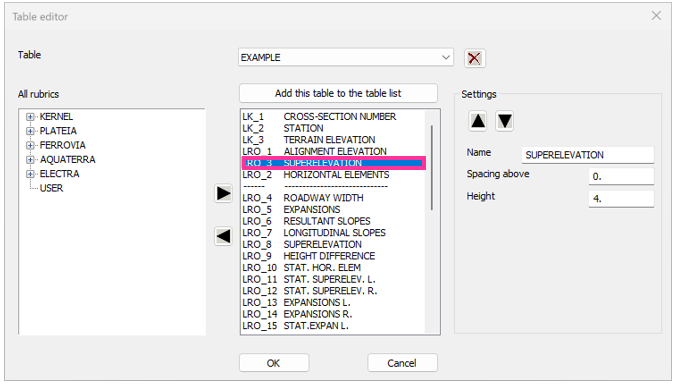The height and width of the screenshot is (384, 676).
Task: Select LRO_2 HORIZONTAL ELEMENTS row
Action: [x=333, y=175]
